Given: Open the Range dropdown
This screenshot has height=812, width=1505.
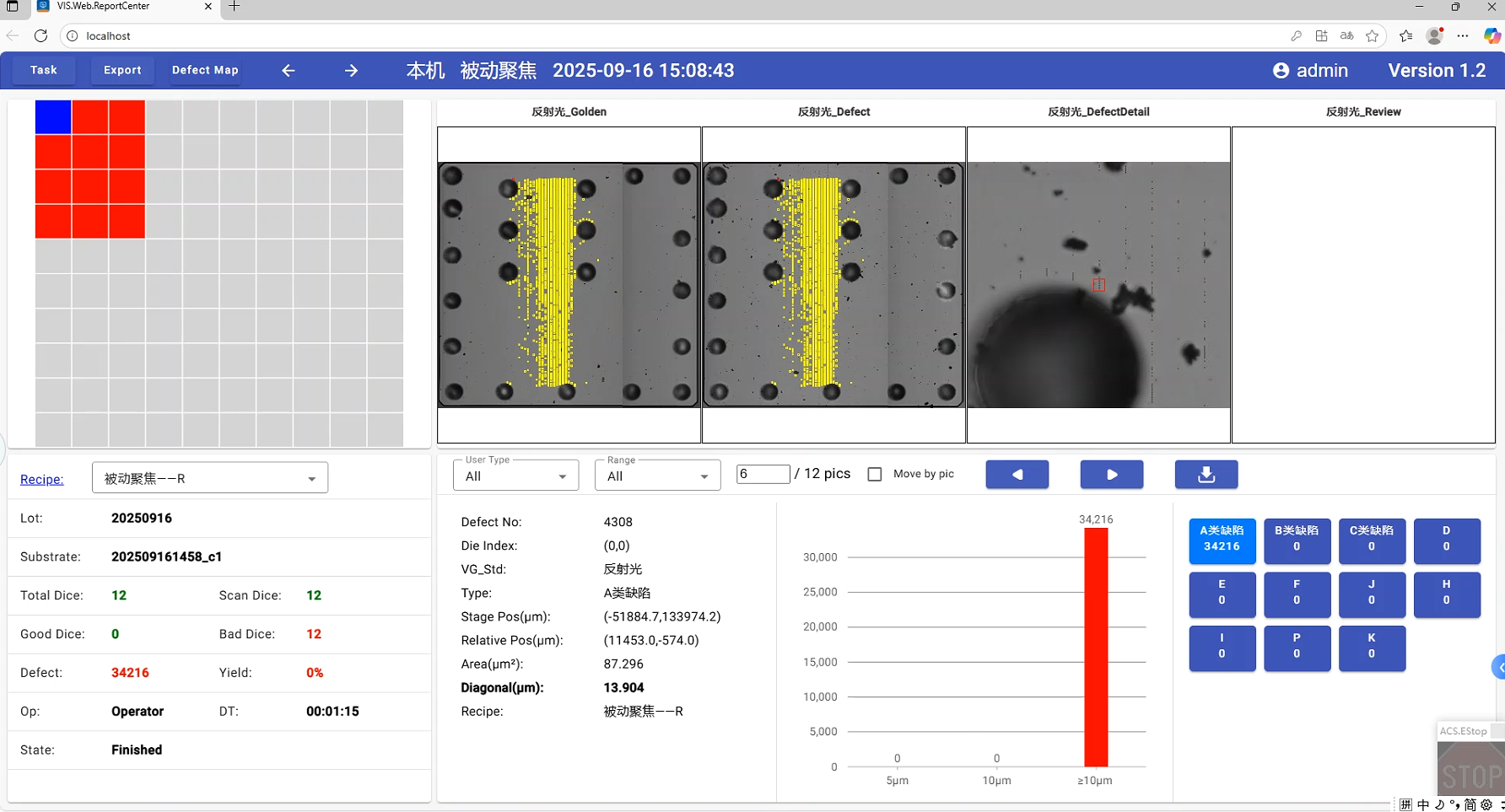Looking at the screenshot, I should coord(657,476).
